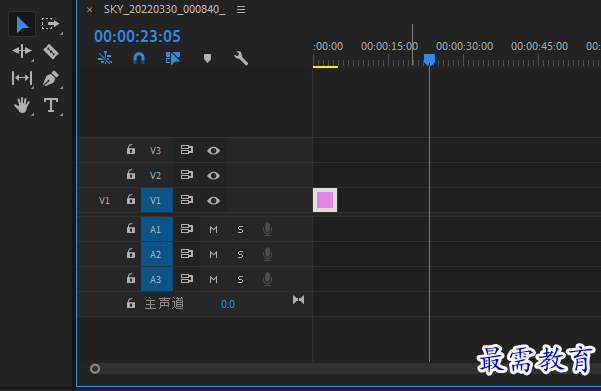Screen dimensions: 601x391
Task: Solo the A1 audio track
Action: [x=240, y=230]
